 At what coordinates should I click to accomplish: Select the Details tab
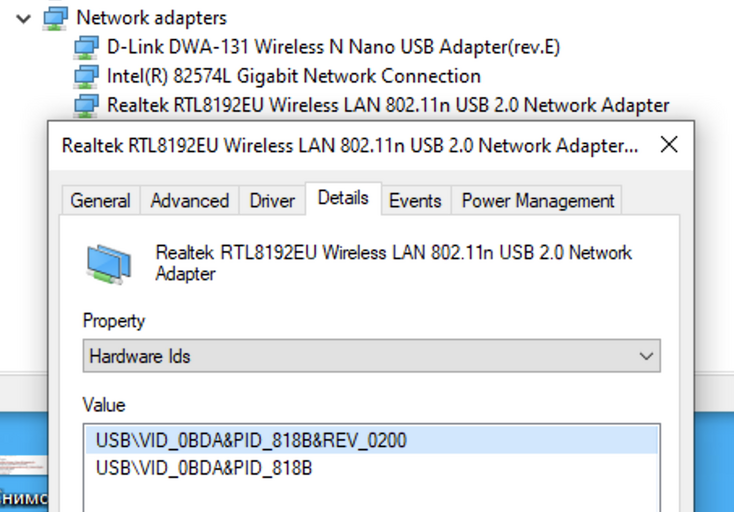pyautogui.click(x=343, y=198)
